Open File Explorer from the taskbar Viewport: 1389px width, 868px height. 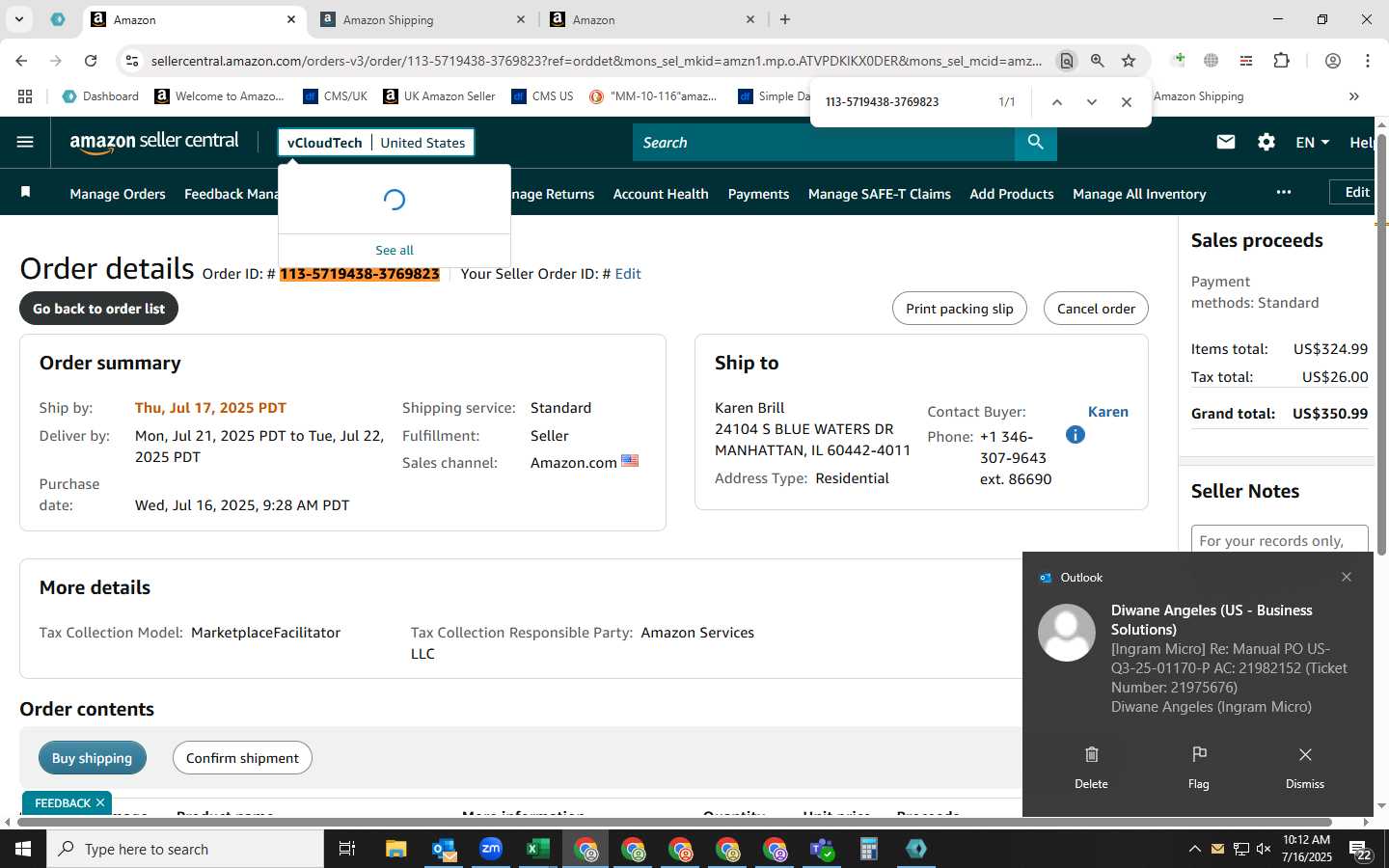(396, 849)
